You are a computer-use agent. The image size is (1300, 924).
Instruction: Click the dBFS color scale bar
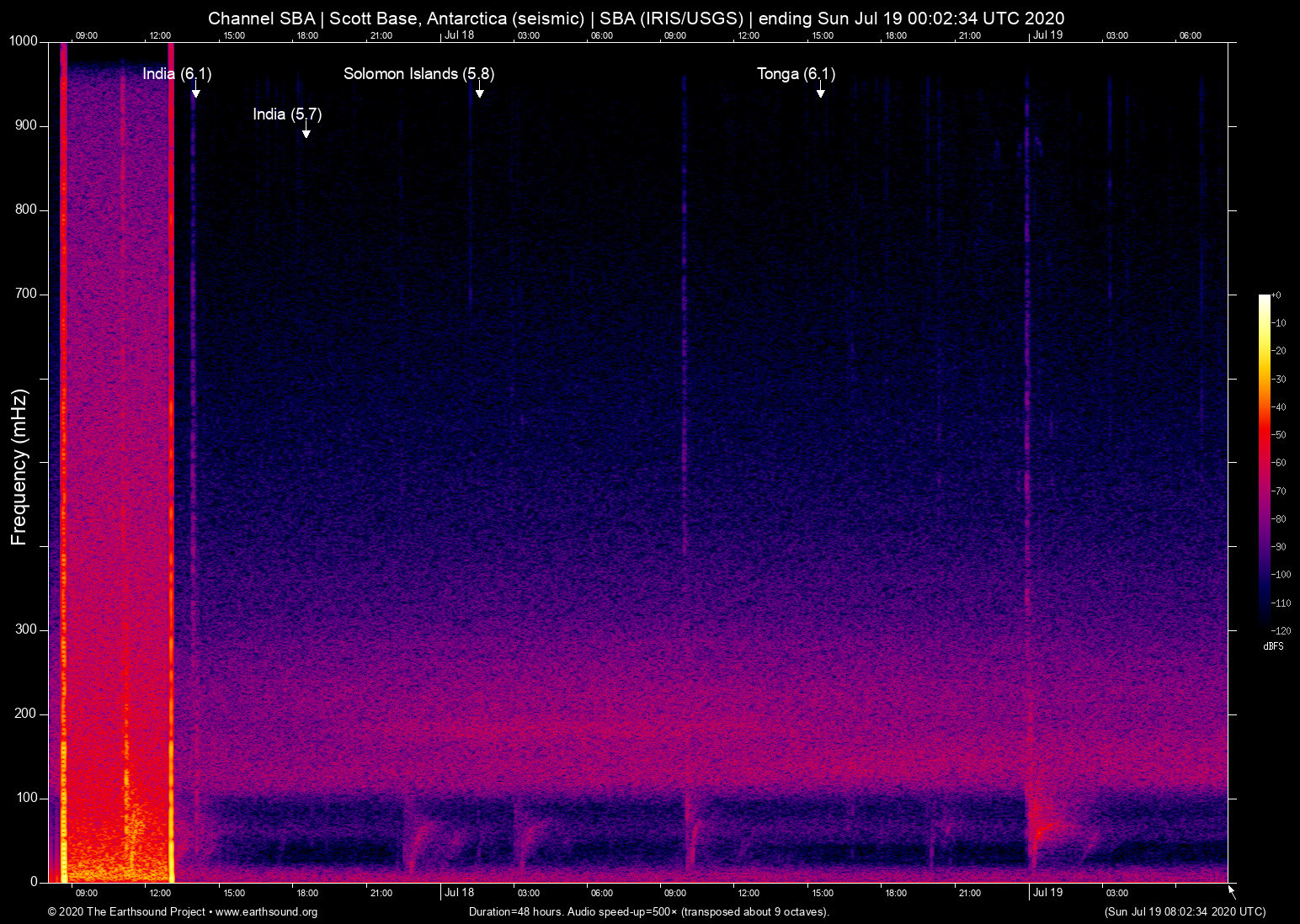click(1264, 461)
